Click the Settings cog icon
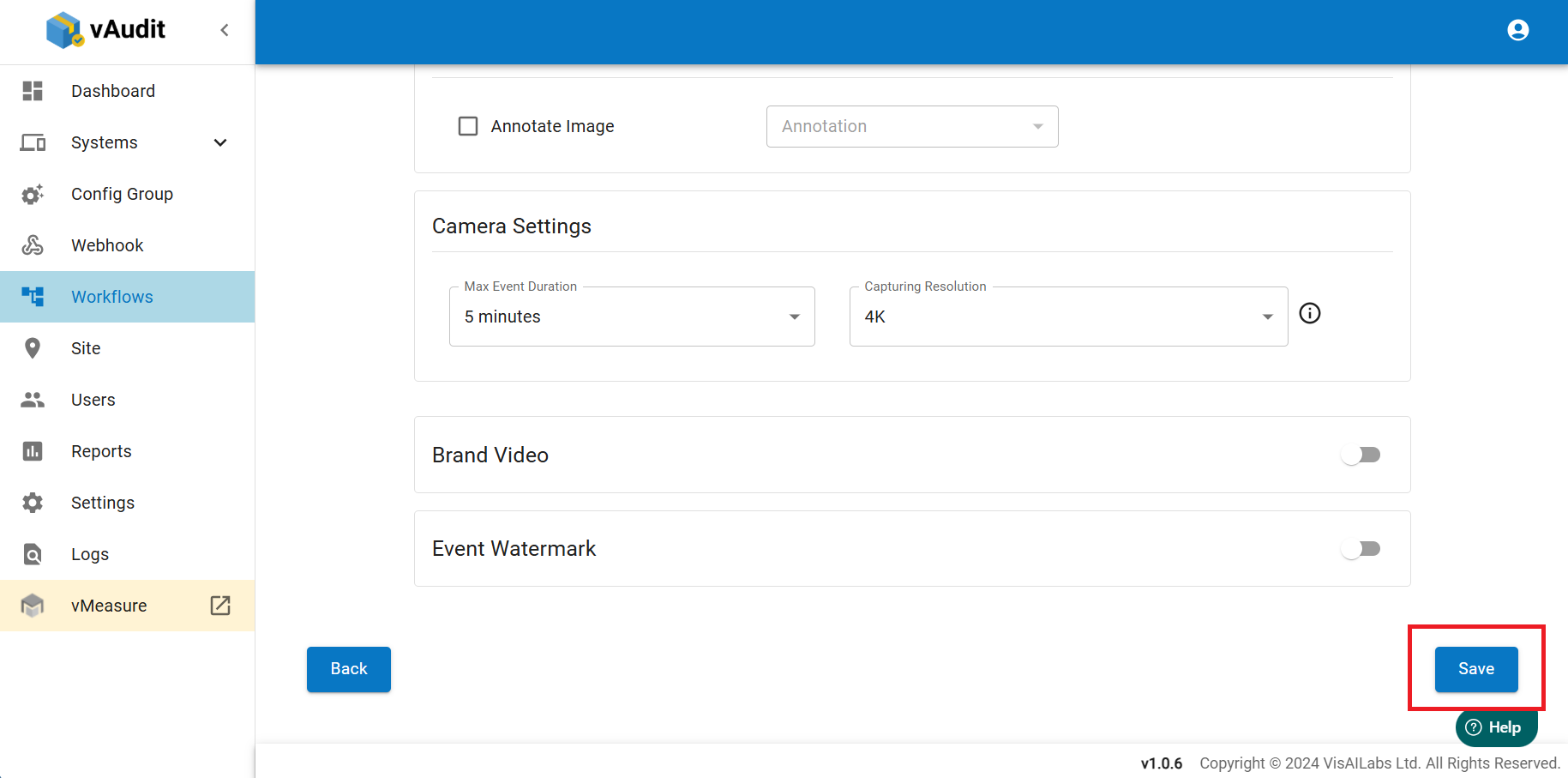1568x778 pixels. (x=33, y=503)
